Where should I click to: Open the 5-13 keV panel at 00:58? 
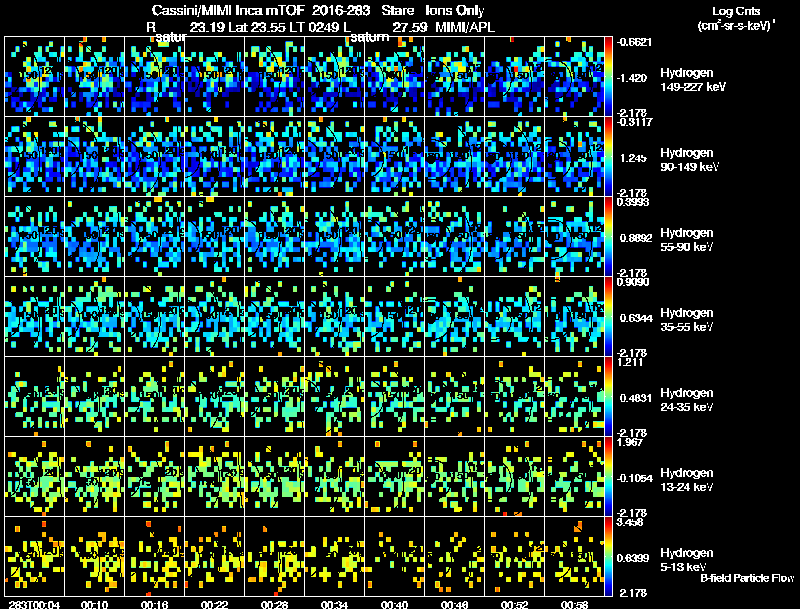tap(574, 556)
